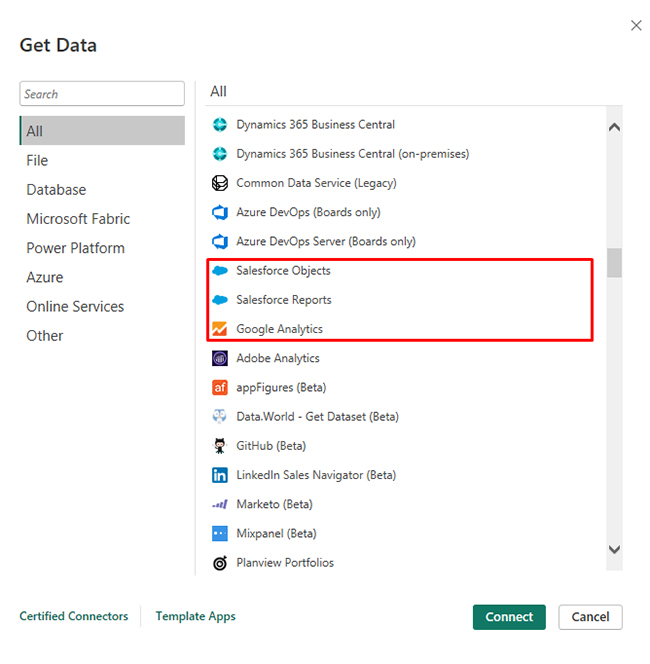
Task: Choose 'Azure DevOps (Boards only)' text
Action: tap(308, 212)
